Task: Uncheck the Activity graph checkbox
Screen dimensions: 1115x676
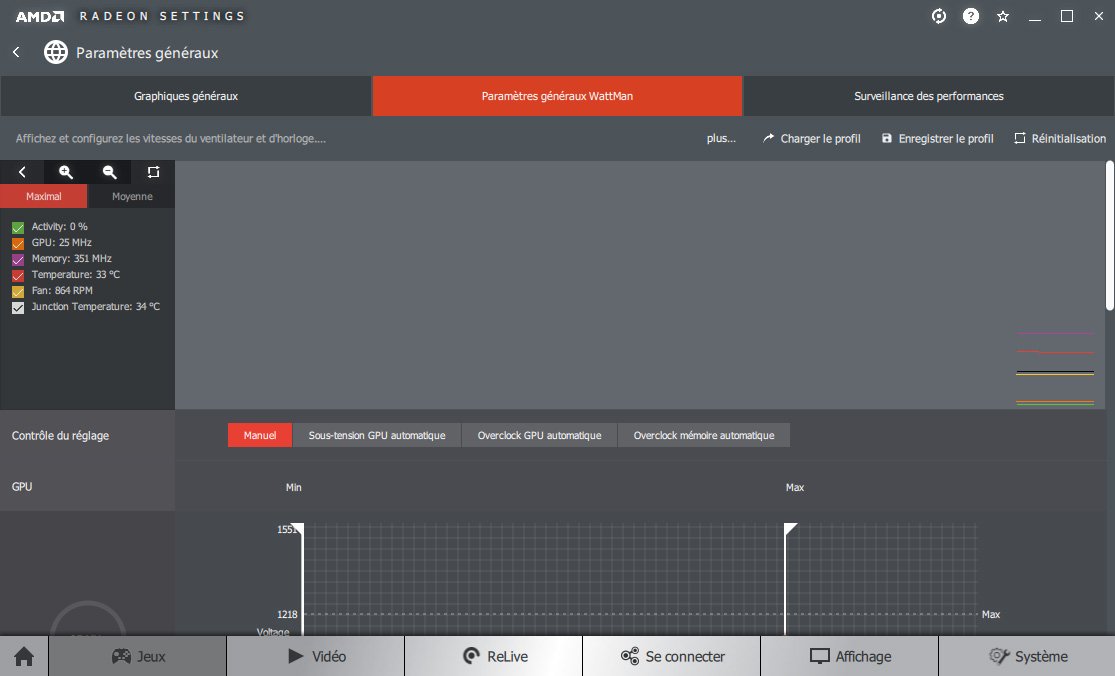Action: click(18, 227)
